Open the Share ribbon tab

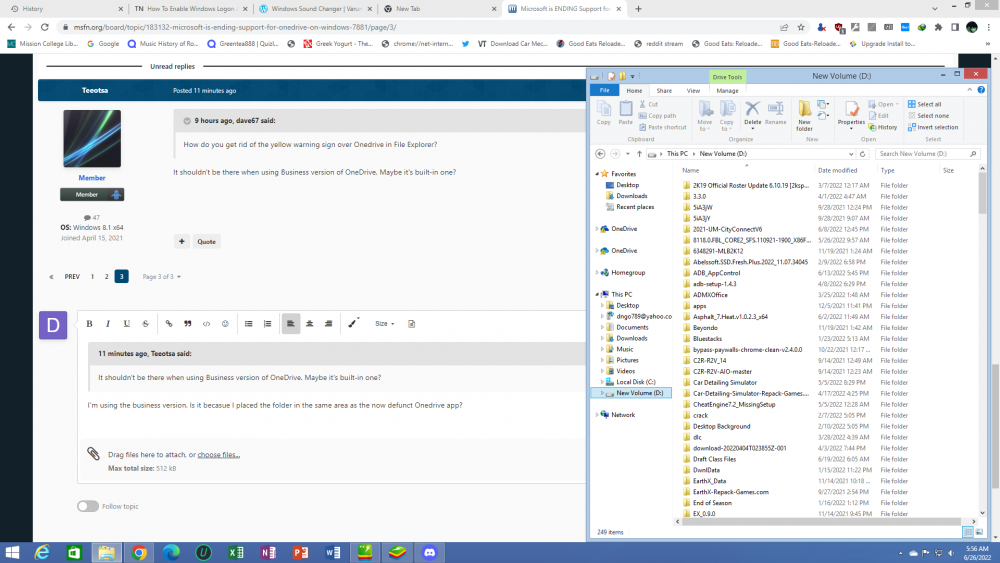coord(664,90)
